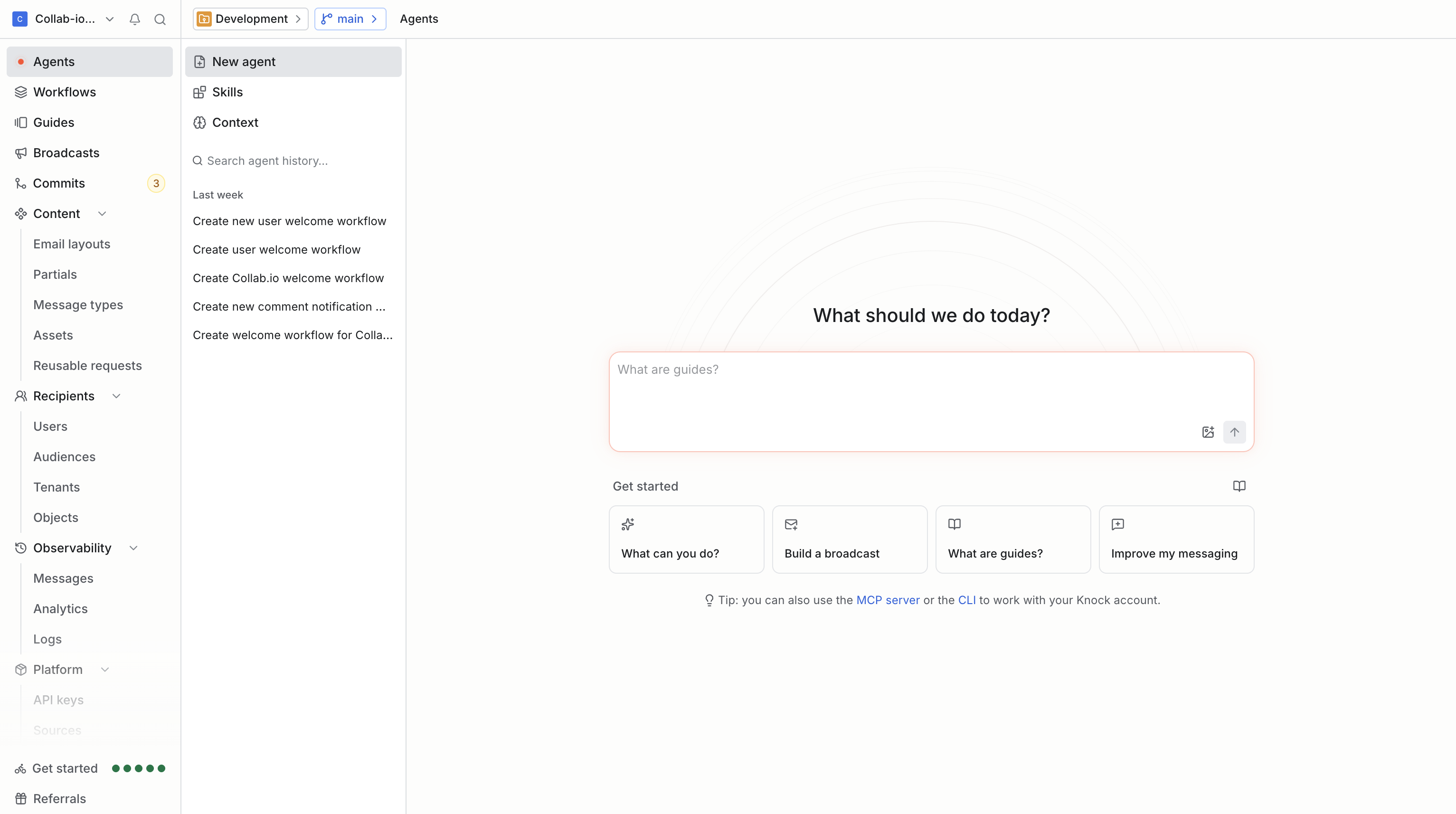The width and height of the screenshot is (1456, 814).
Task: Click the book icon beside Get started heading
Action: click(x=1239, y=486)
